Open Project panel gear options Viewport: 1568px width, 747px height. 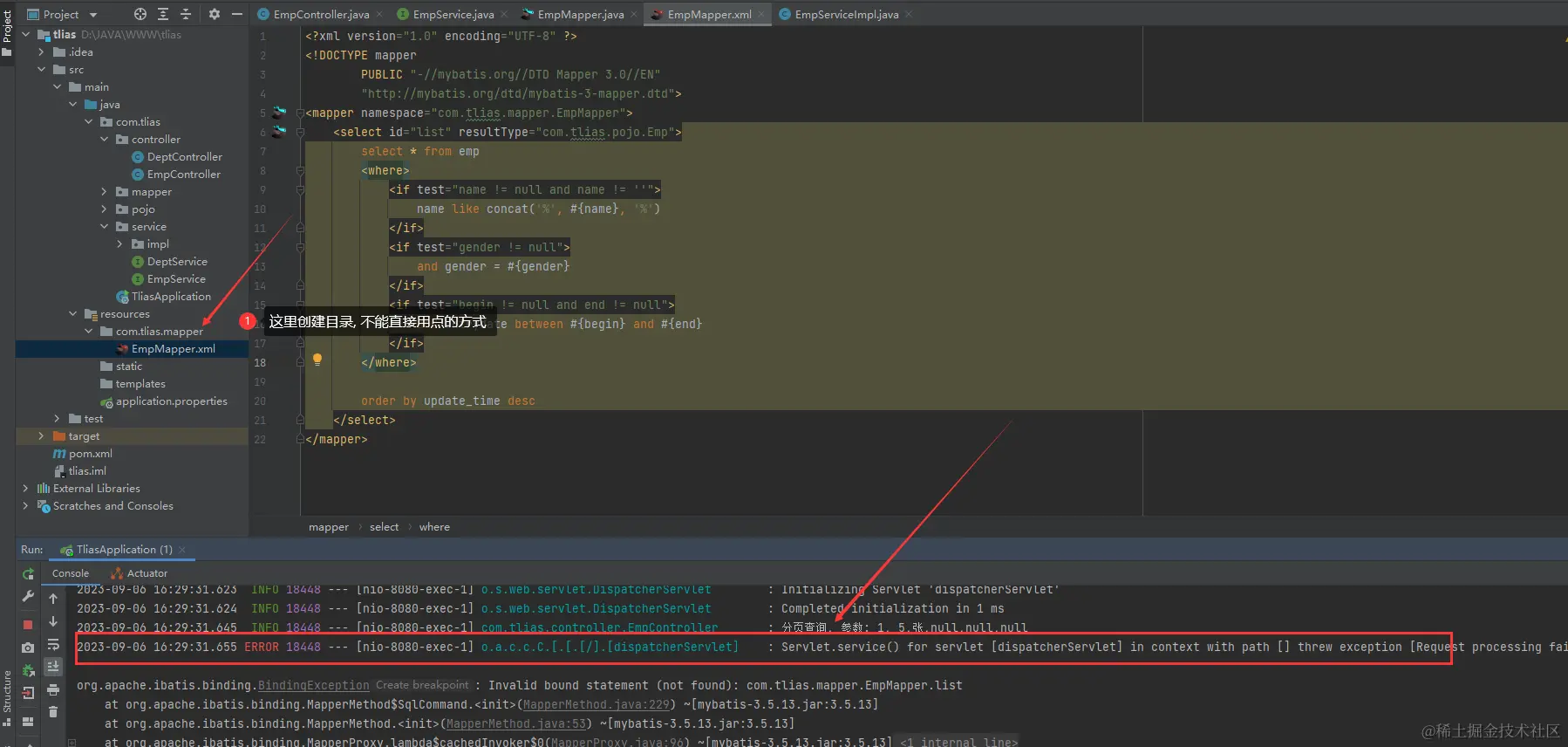[x=215, y=15]
